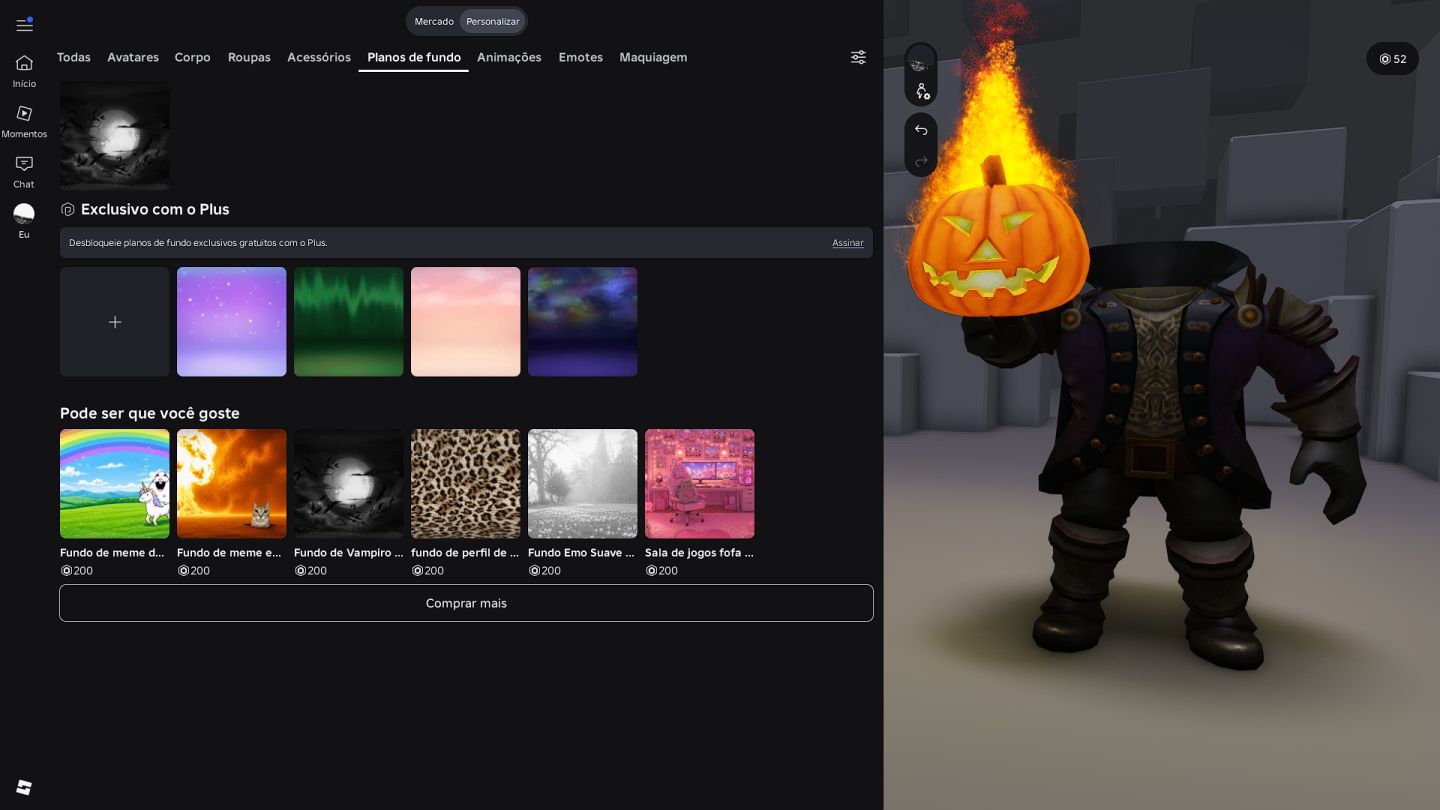Click the Roblox logo at sidebar bottom
Viewport: 1440px width, 810px height.
pyautogui.click(x=24, y=788)
